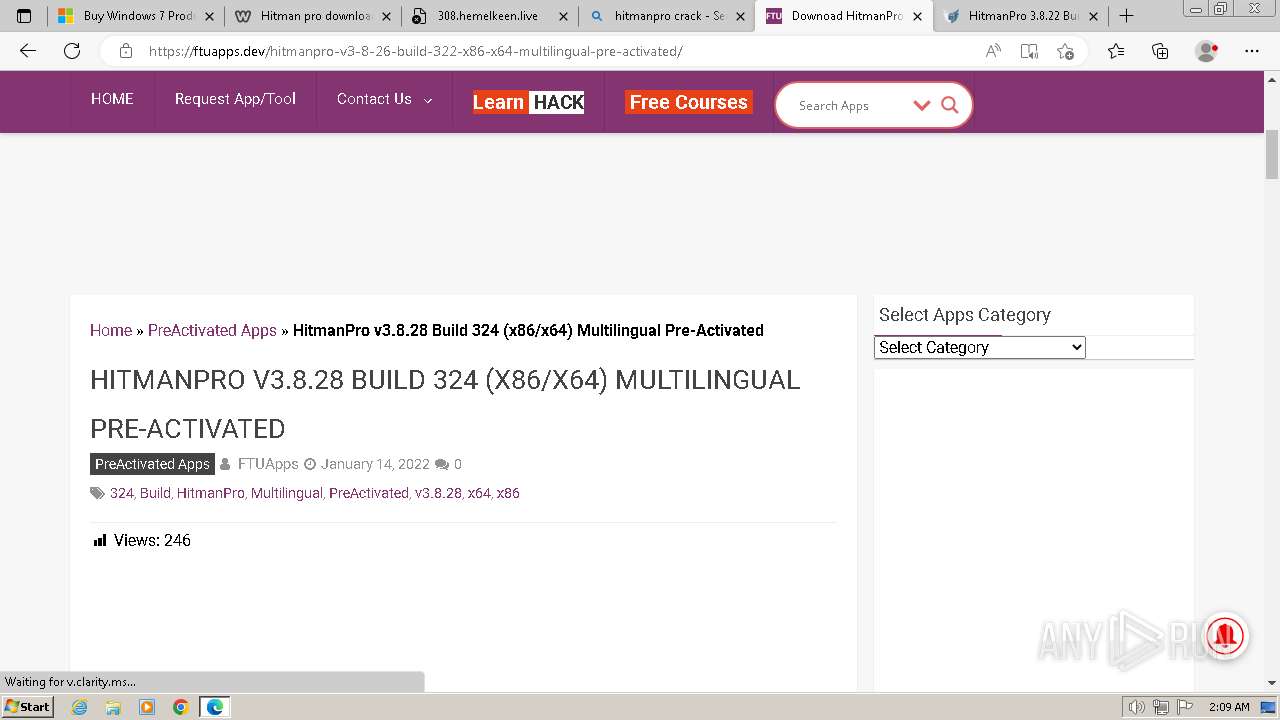Open the HOME menu item
This screenshot has width=1280, height=720.
click(112, 99)
